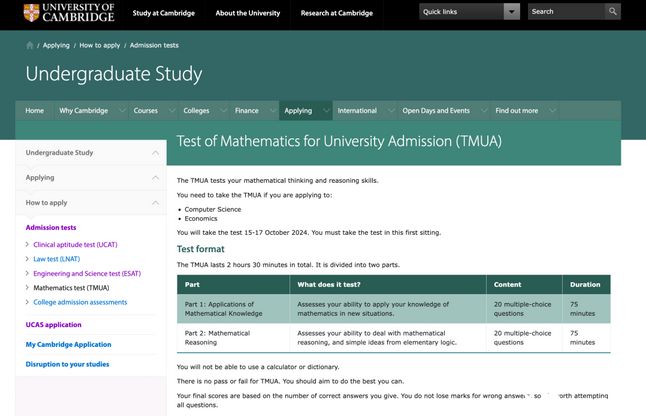Viewport: 646px width, 416px height.
Task: Select Open Days and Events tab
Action: [x=436, y=110]
